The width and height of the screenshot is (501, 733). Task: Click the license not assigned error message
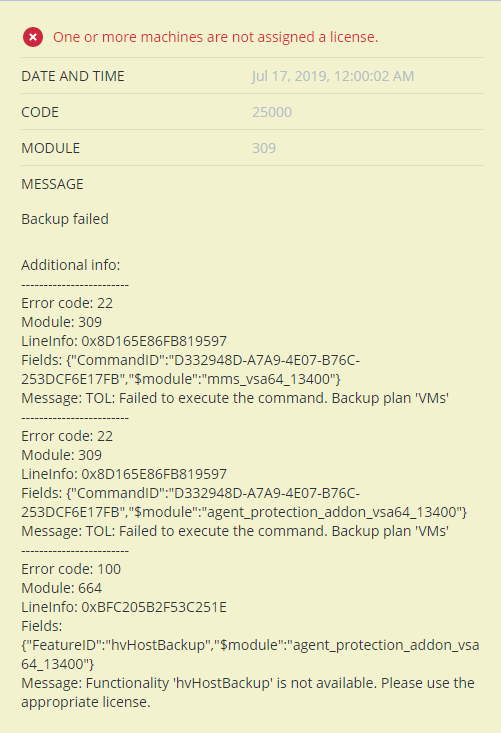coord(215,37)
